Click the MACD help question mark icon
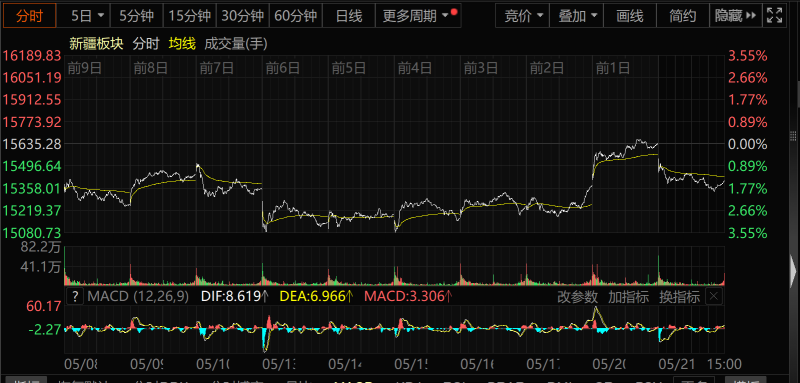This screenshot has height=383, width=800. [75, 296]
